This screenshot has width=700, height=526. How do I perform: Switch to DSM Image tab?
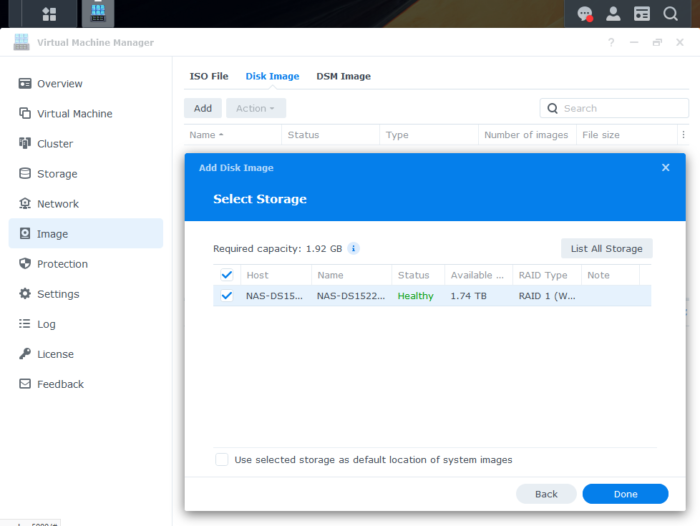[343, 76]
